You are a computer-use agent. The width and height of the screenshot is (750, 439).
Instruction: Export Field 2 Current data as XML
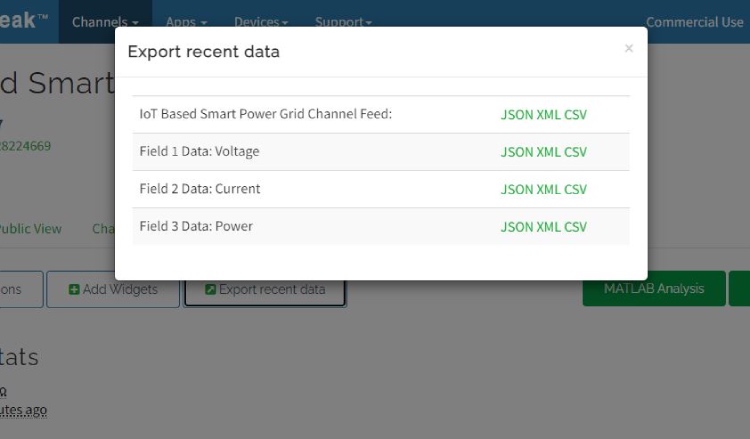coord(548,189)
